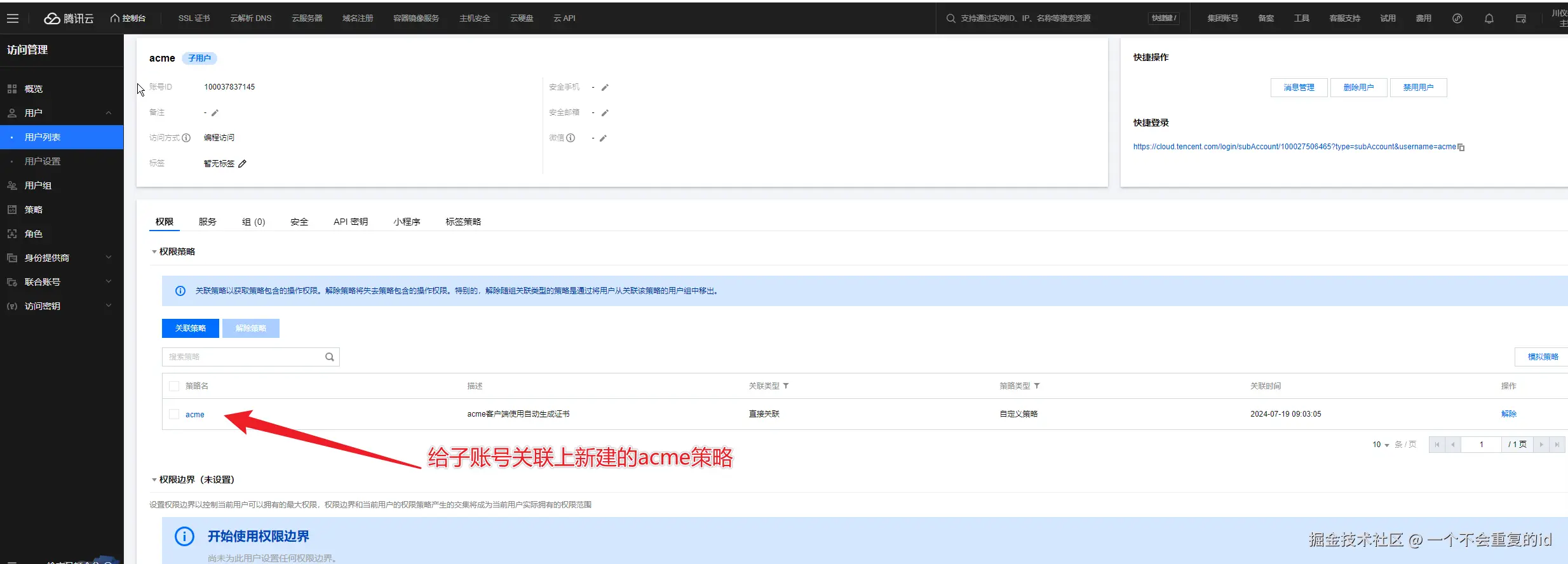Open the notification bell icon
1568x564 pixels.
click(1489, 18)
